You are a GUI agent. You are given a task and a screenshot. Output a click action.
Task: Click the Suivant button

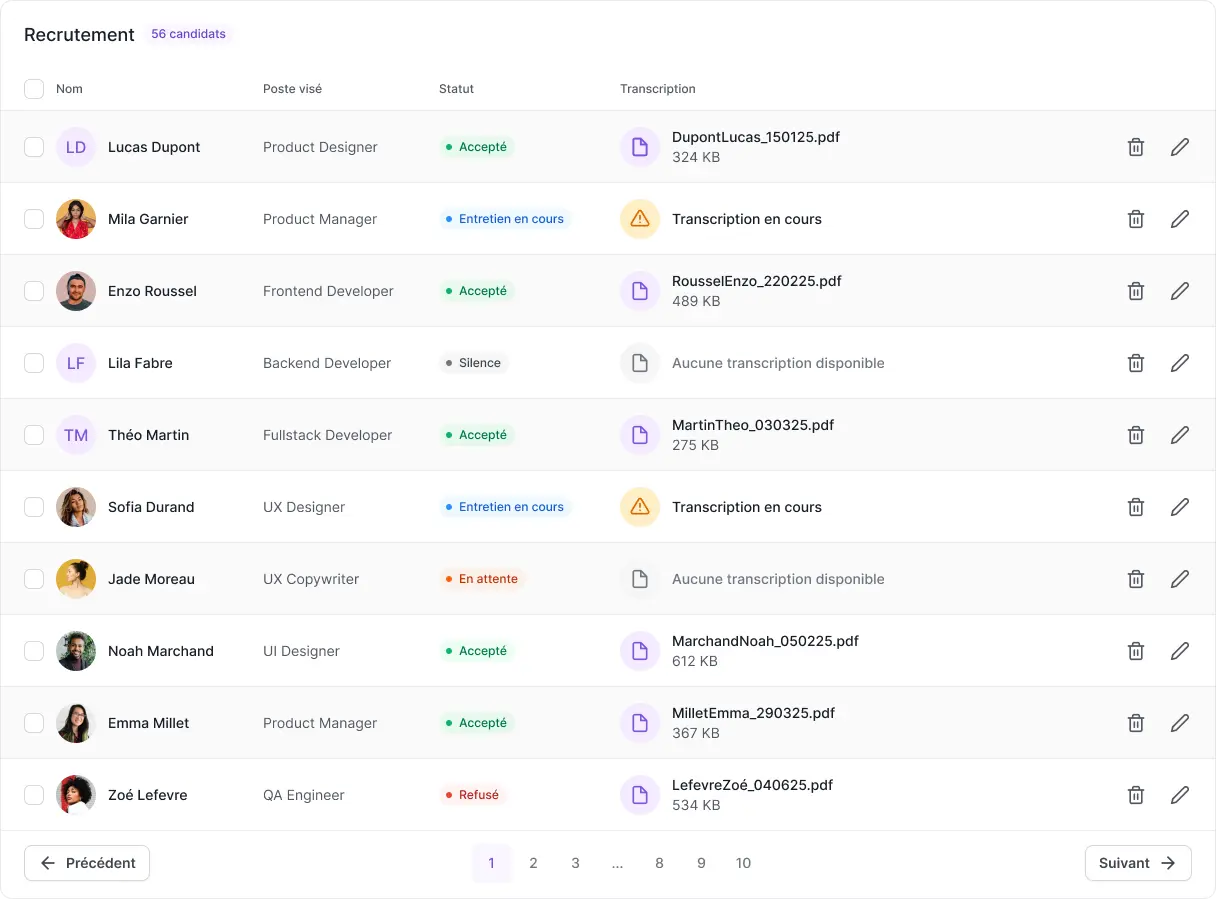tap(1138, 863)
